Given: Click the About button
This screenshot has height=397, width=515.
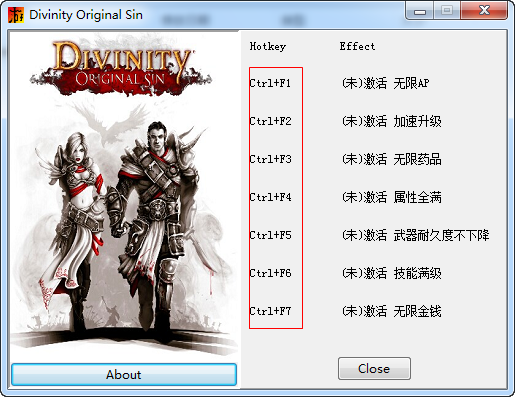Looking at the screenshot, I should click(124, 375).
